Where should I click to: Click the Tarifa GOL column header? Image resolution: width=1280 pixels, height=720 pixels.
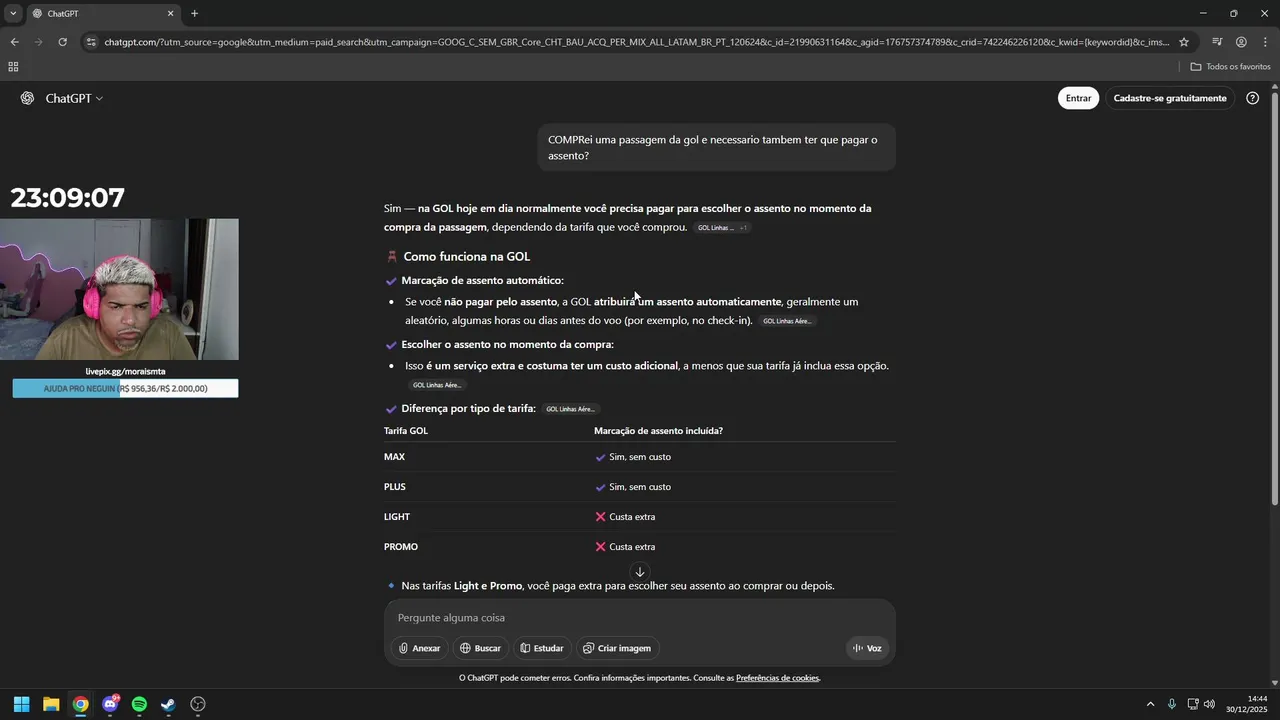click(x=406, y=431)
